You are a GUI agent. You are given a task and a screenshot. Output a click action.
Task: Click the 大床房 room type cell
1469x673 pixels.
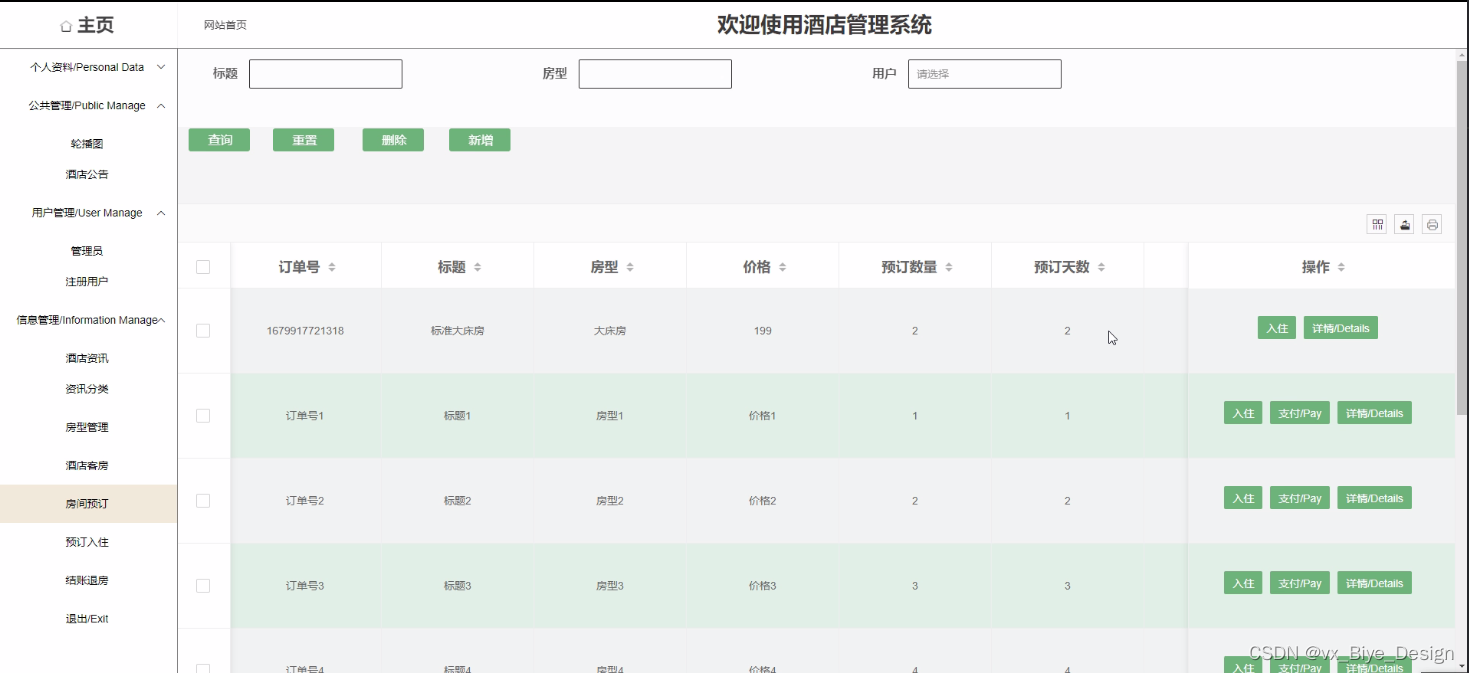[610, 331]
